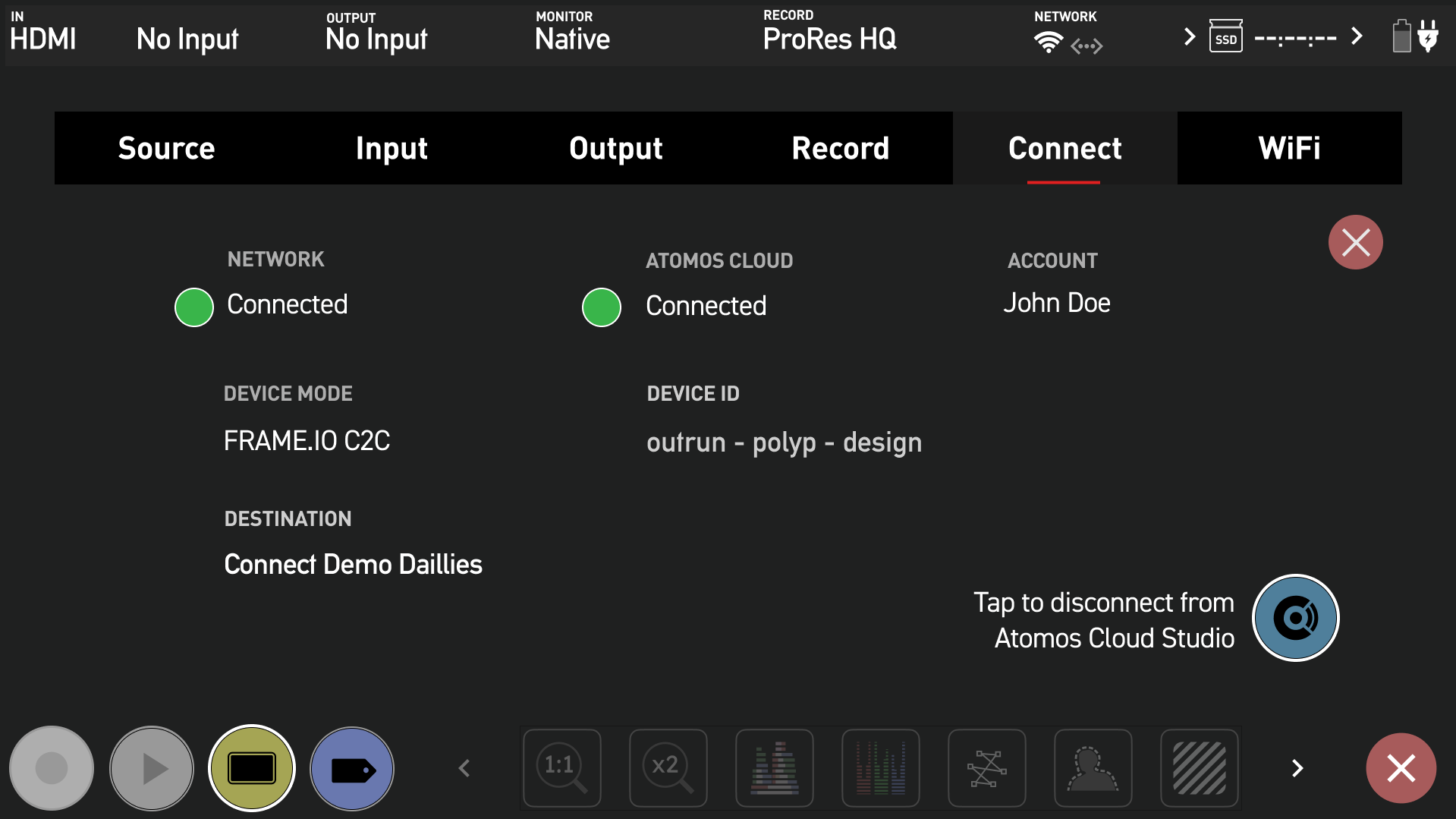This screenshot has width=1456, height=819.
Task: Open the vectorscope tool
Action: [987, 768]
